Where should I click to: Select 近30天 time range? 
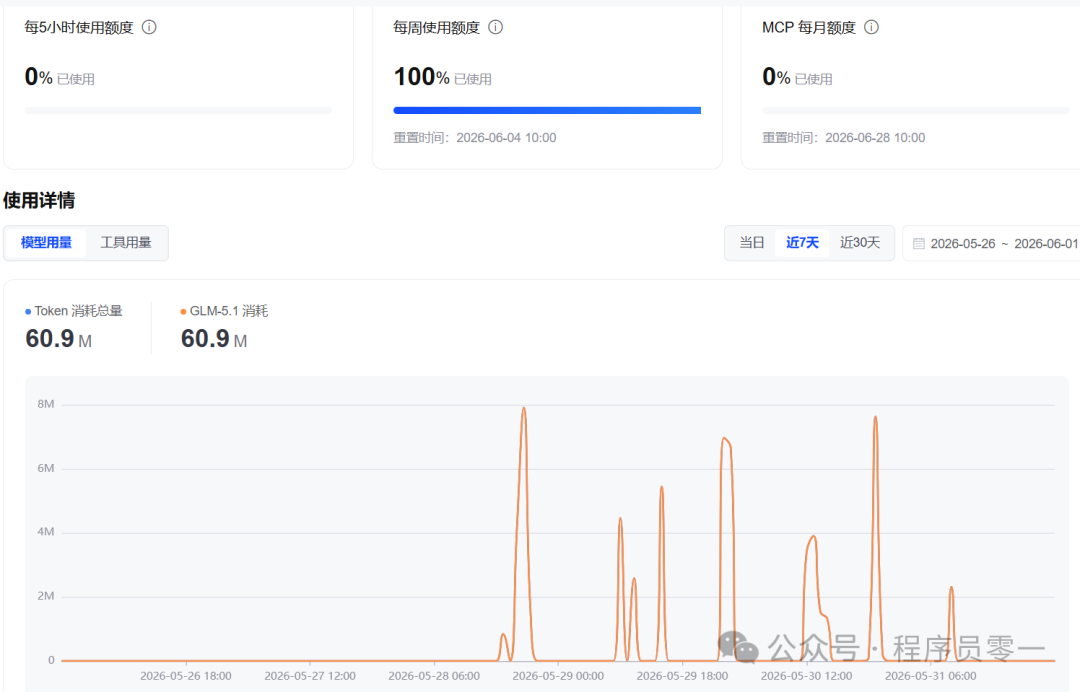coord(860,243)
